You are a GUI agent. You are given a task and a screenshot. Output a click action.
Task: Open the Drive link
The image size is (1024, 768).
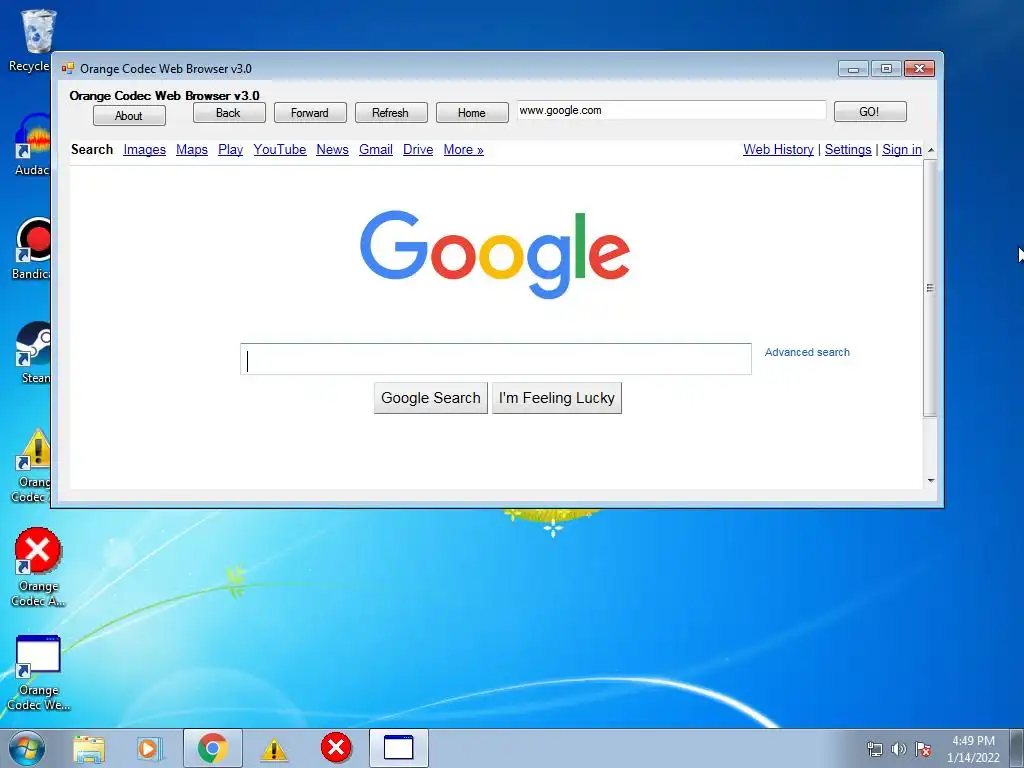[x=418, y=150]
